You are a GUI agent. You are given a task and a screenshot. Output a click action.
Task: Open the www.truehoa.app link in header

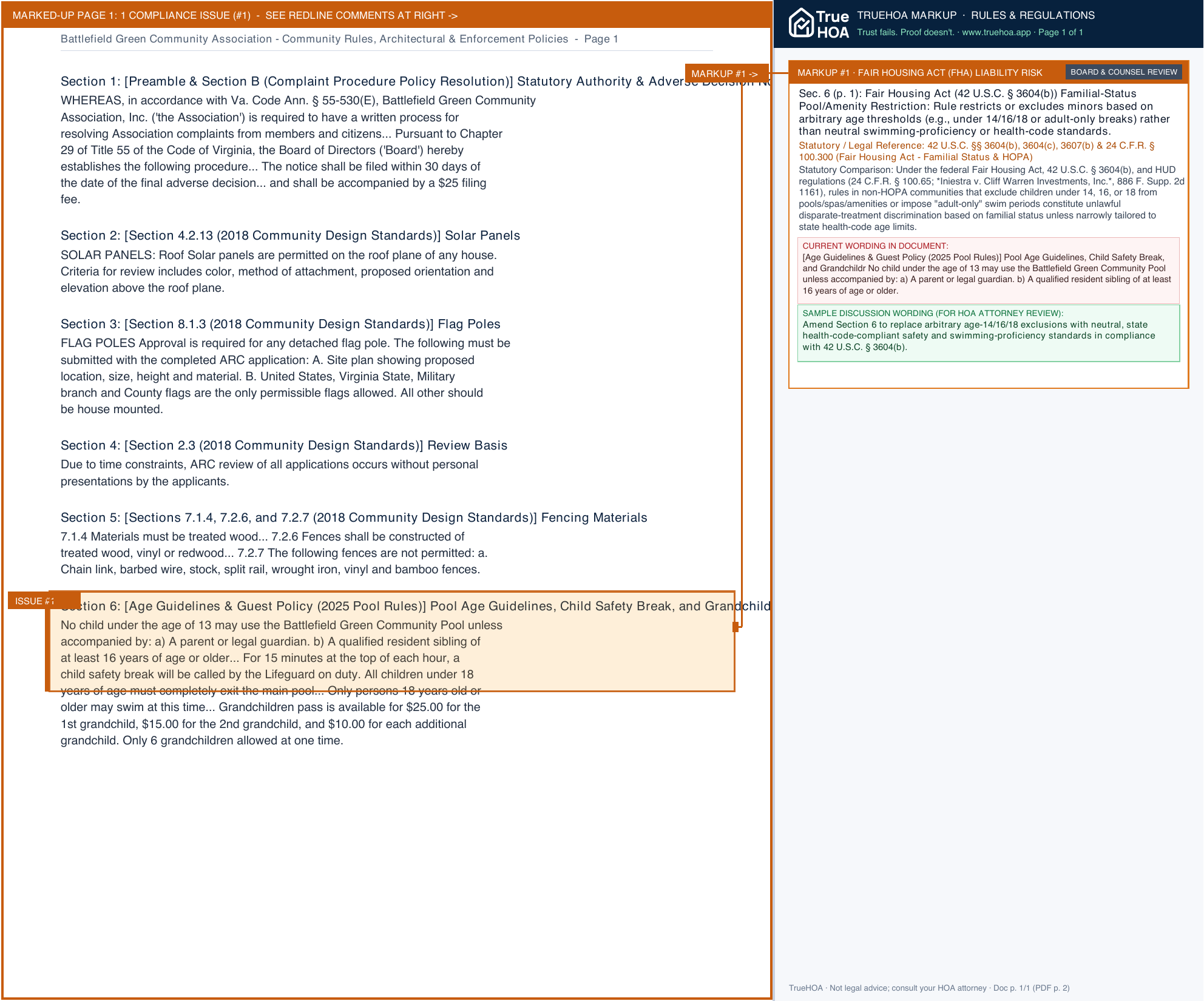click(x=996, y=32)
